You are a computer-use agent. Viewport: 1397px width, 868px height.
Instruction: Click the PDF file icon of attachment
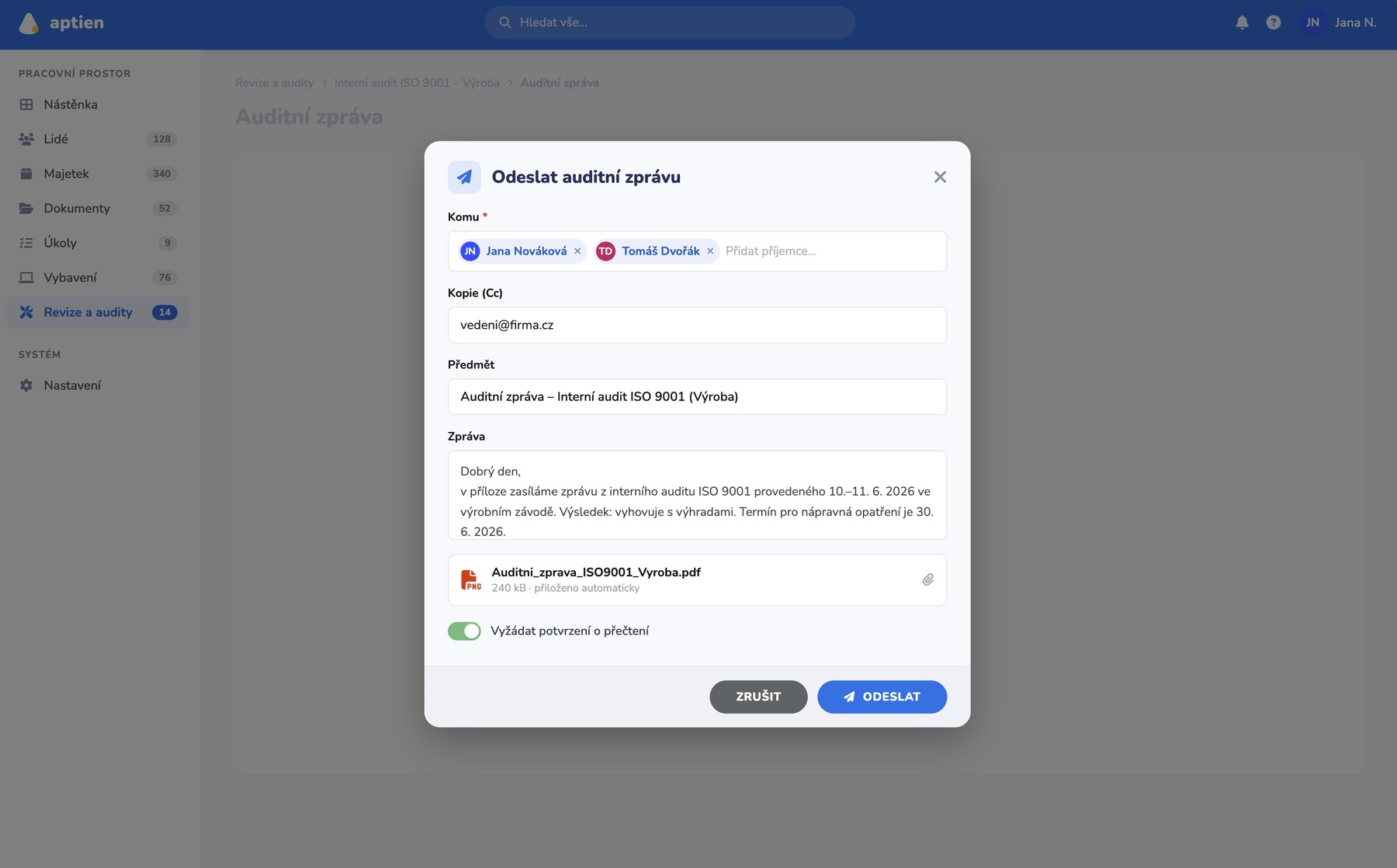470,579
